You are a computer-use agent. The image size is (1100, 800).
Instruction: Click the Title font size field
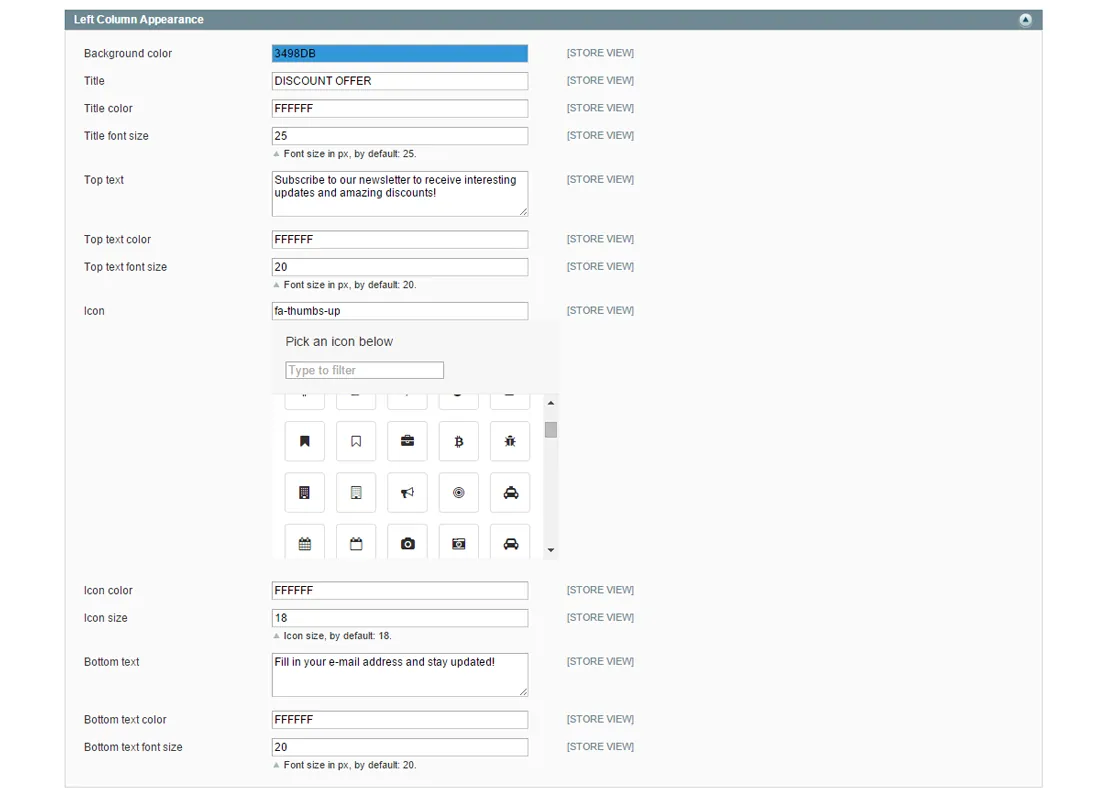(400, 135)
